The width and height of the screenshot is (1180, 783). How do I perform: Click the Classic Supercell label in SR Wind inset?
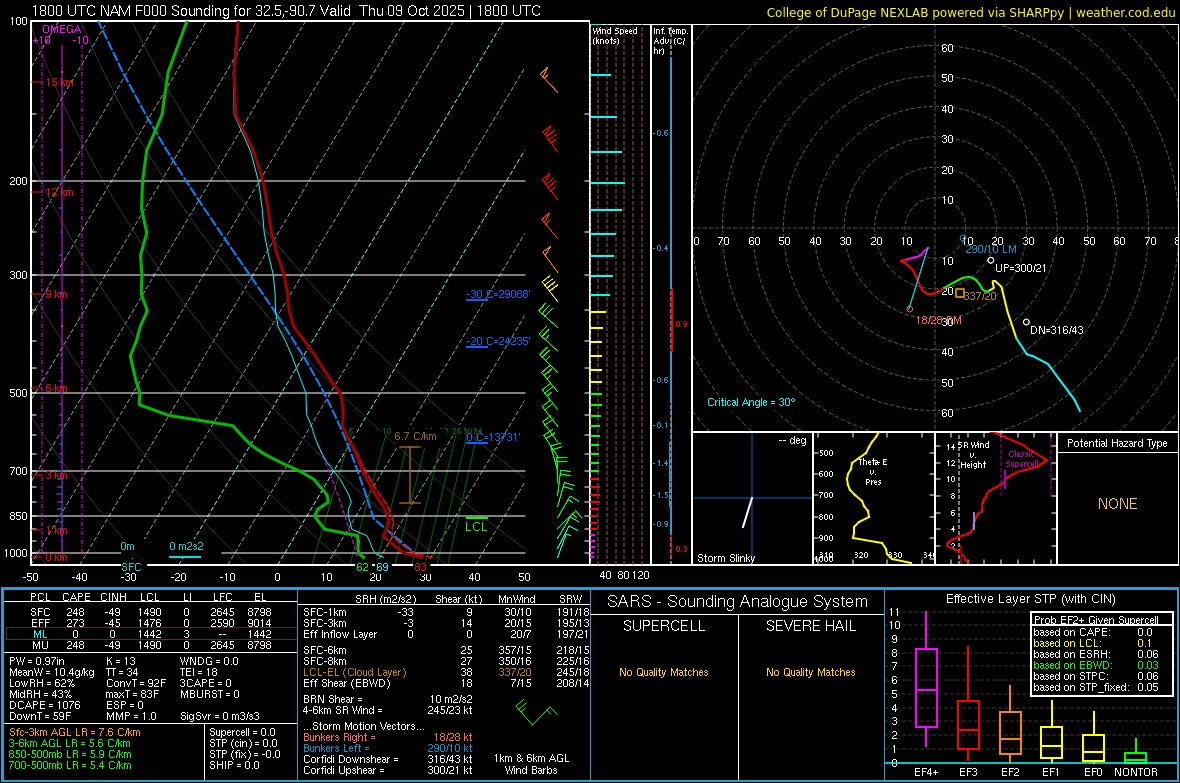[1021, 459]
